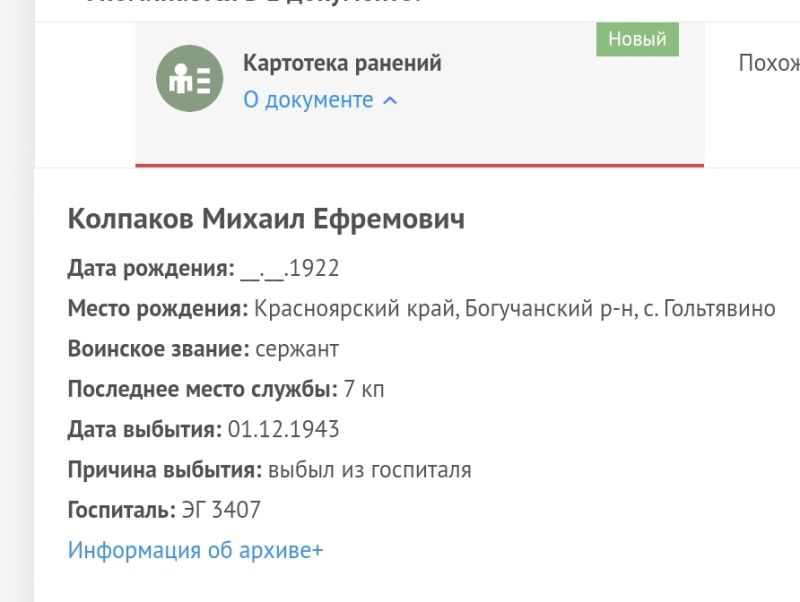Screen dimensions: 800x602
Task: Click the Последнее место службы label
Action: click(x=202, y=389)
